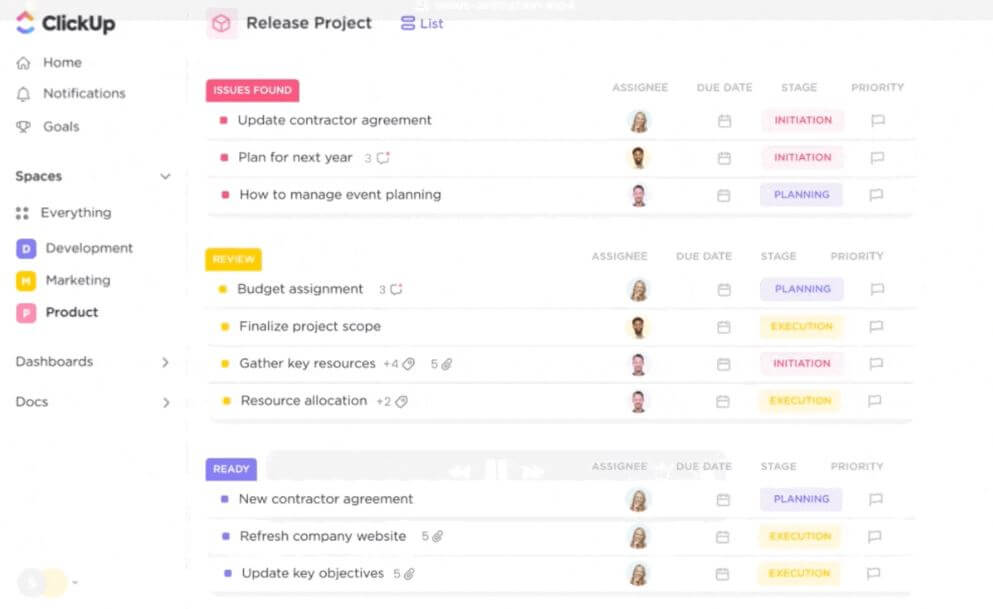This screenshot has width=993, height=609.
Task: Click assignee avatar for Plan for next year
Action: (x=638, y=158)
